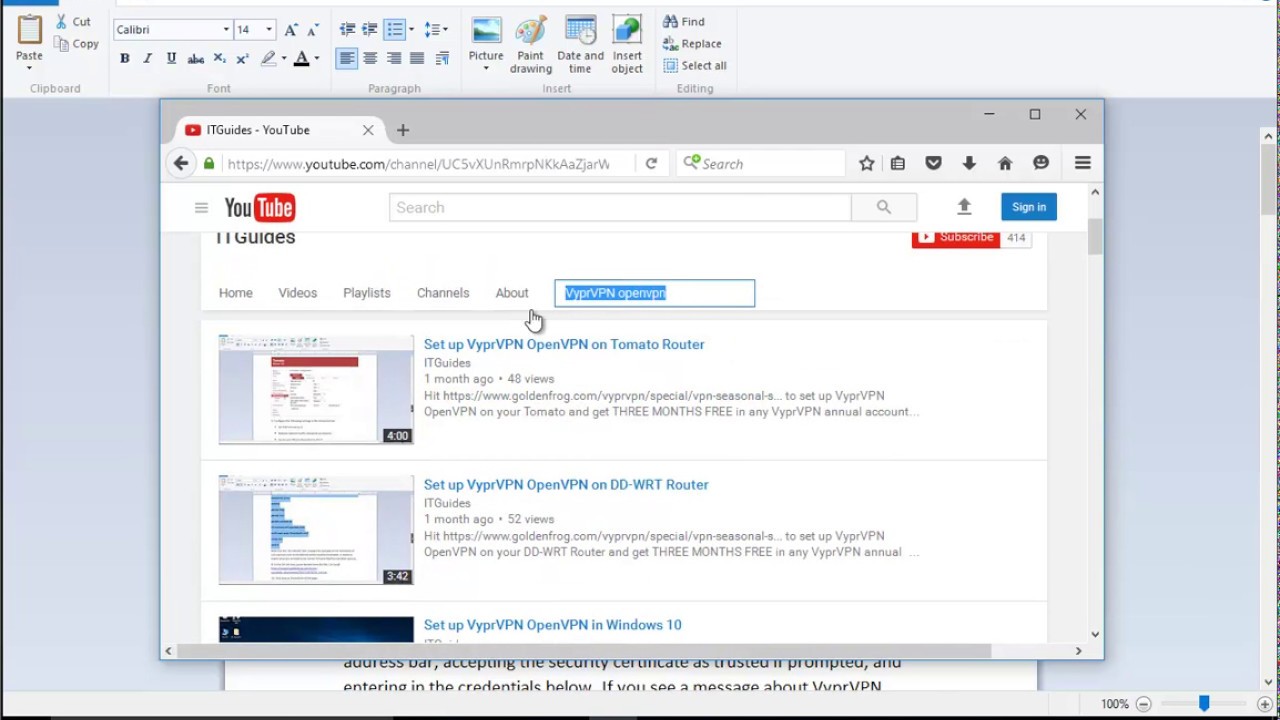Open the channel Channels tab
This screenshot has height=720, width=1280.
tap(443, 293)
